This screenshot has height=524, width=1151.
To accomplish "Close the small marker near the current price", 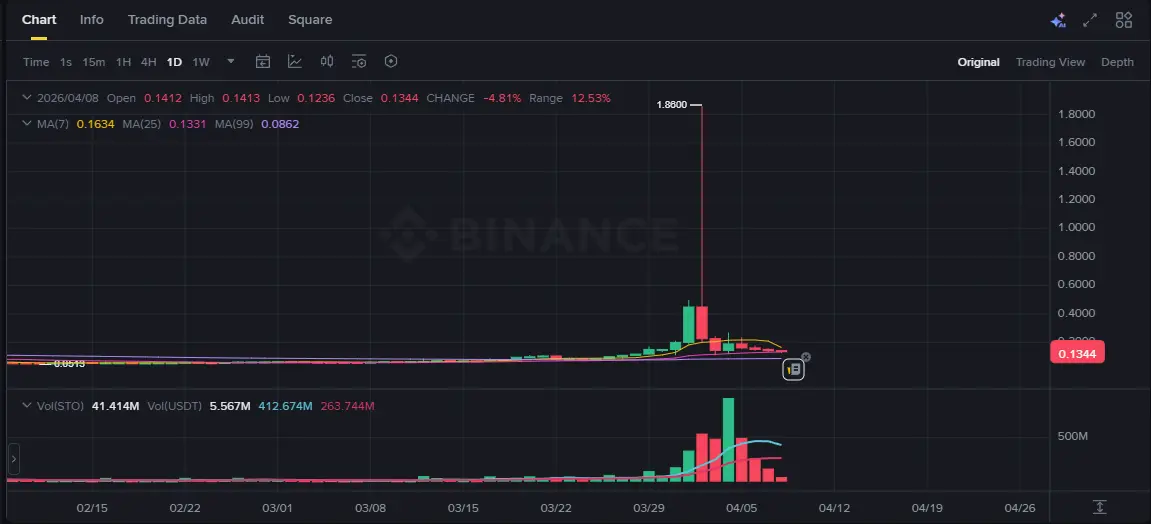I will pos(807,357).
